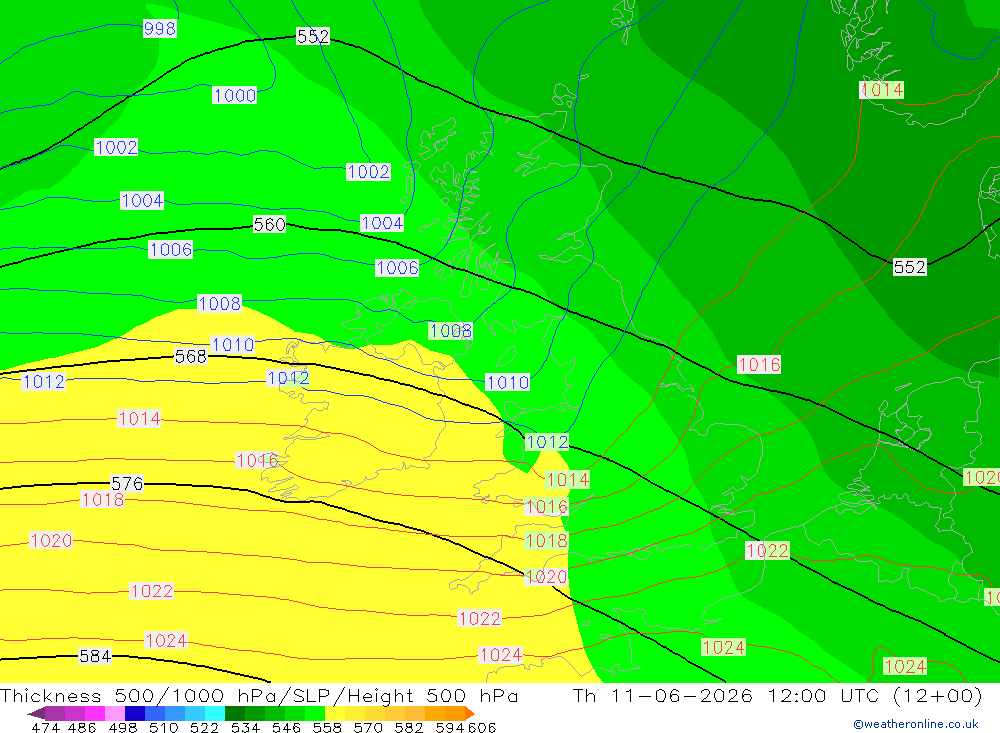Click the dark purple left legend arrow tip
The height and width of the screenshot is (733, 1000).
(x=36, y=713)
